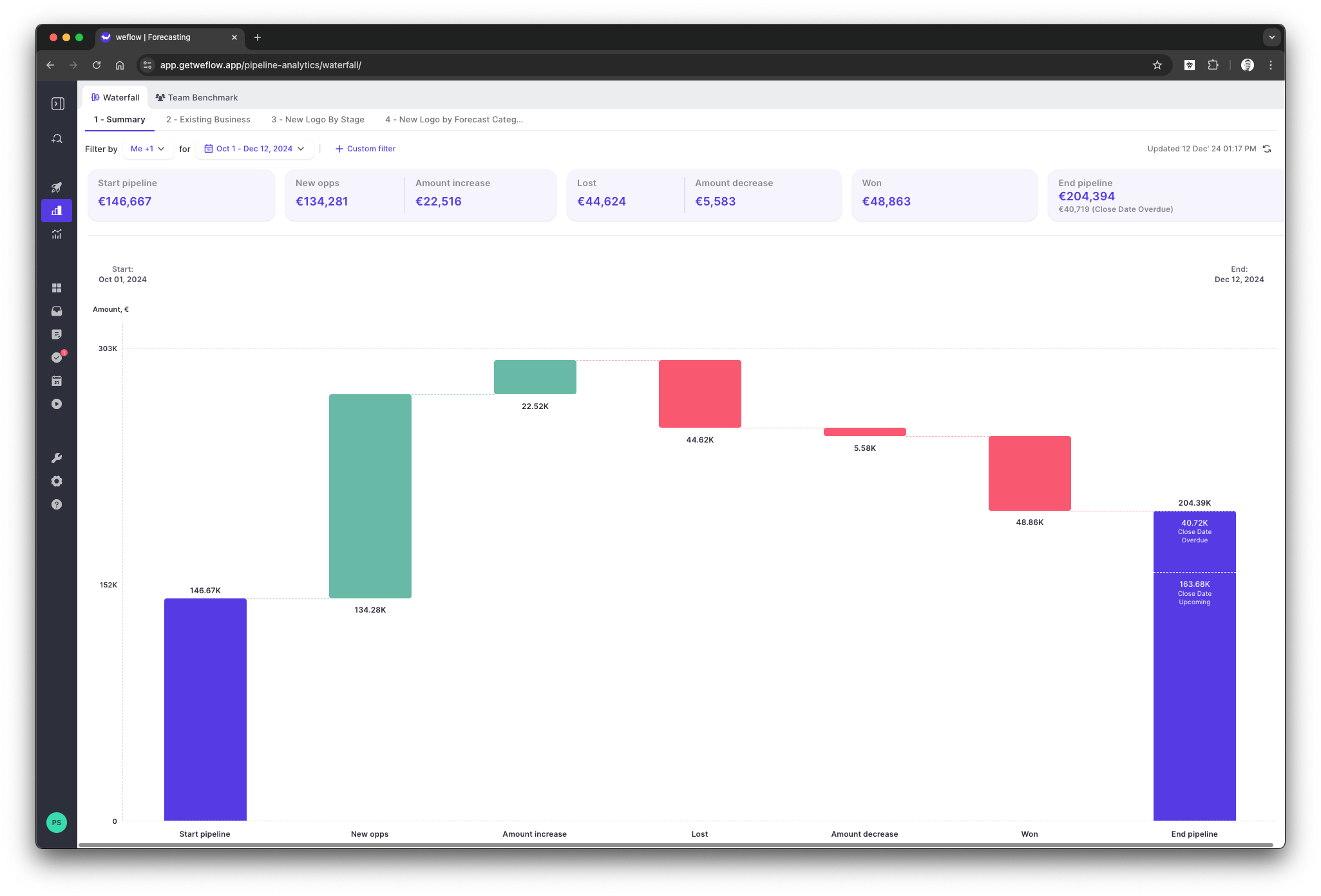Image resolution: width=1321 pixels, height=896 pixels.
Task: Open the Chrome profile avatar
Action: pyautogui.click(x=1248, y=65)
